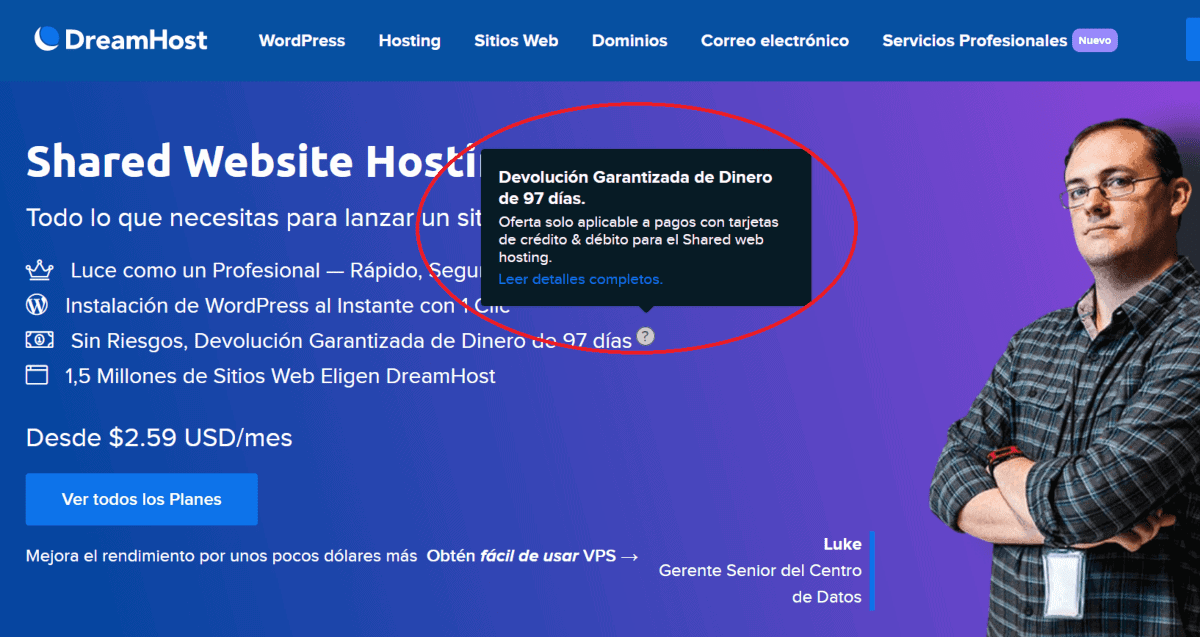Image resolution: width=1200 pixels, height=637 pixels.
Task: Open the WordPress menu
Action: [x=302, y=41]
